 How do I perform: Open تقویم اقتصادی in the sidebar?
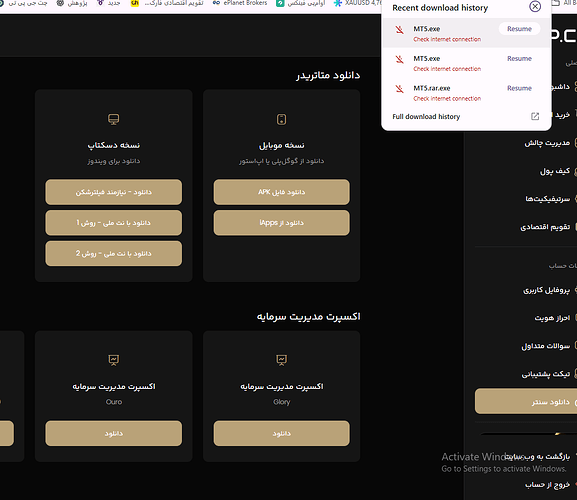(545, 227)
